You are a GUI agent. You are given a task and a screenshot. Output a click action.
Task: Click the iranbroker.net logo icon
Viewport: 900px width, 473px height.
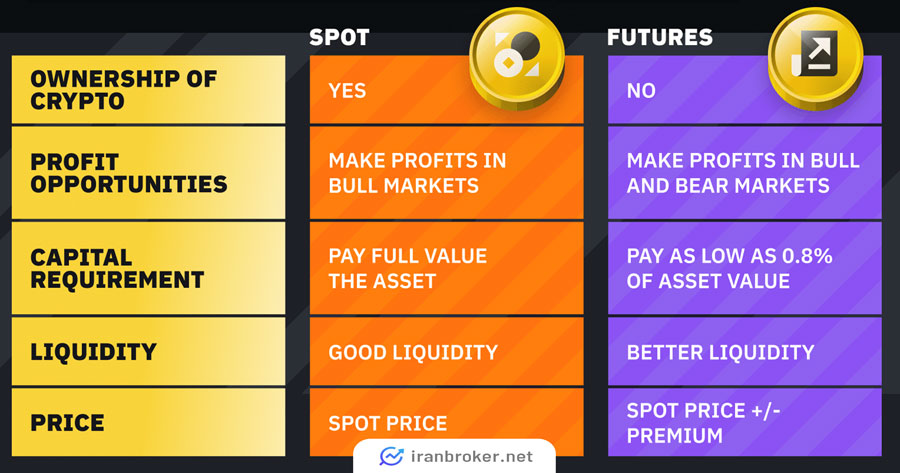391,456
